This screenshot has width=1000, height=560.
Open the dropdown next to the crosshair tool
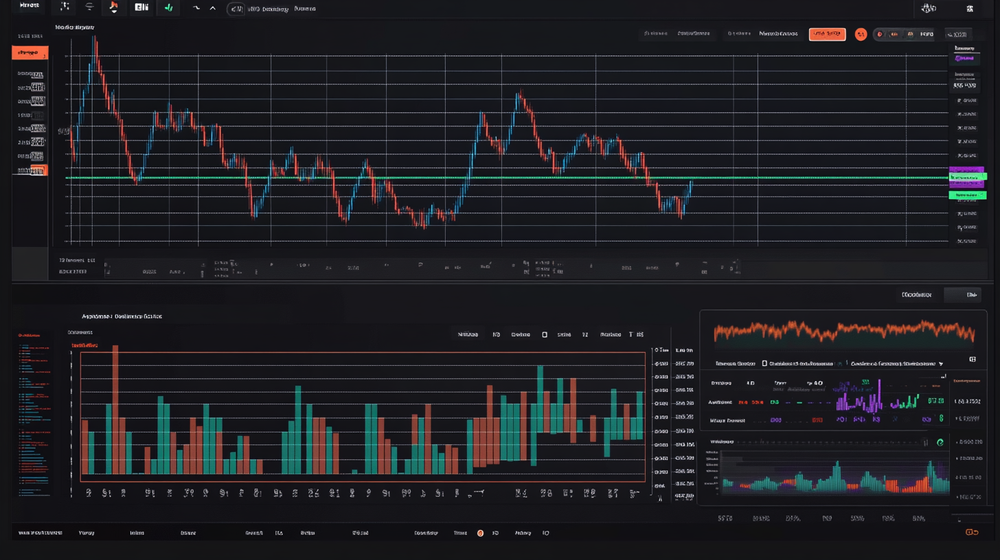[90, 8]
